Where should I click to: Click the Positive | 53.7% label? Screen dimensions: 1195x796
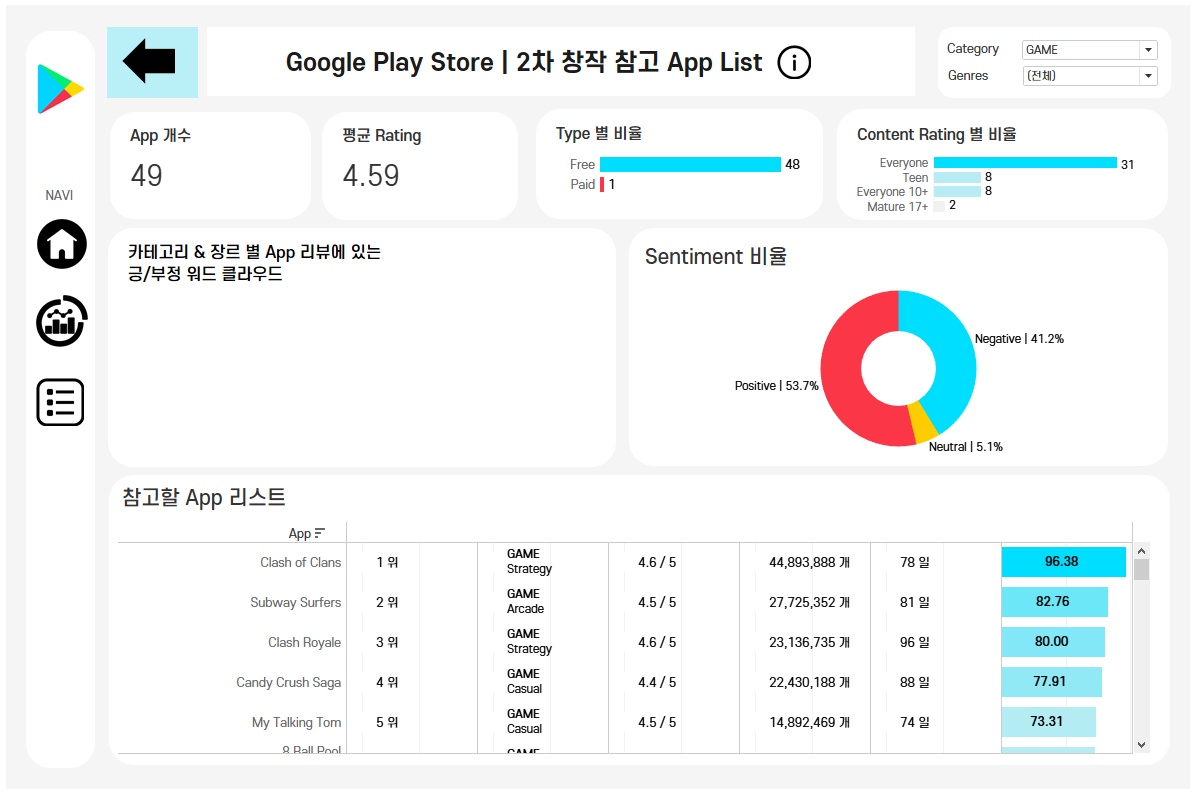(x=777, y=386)
